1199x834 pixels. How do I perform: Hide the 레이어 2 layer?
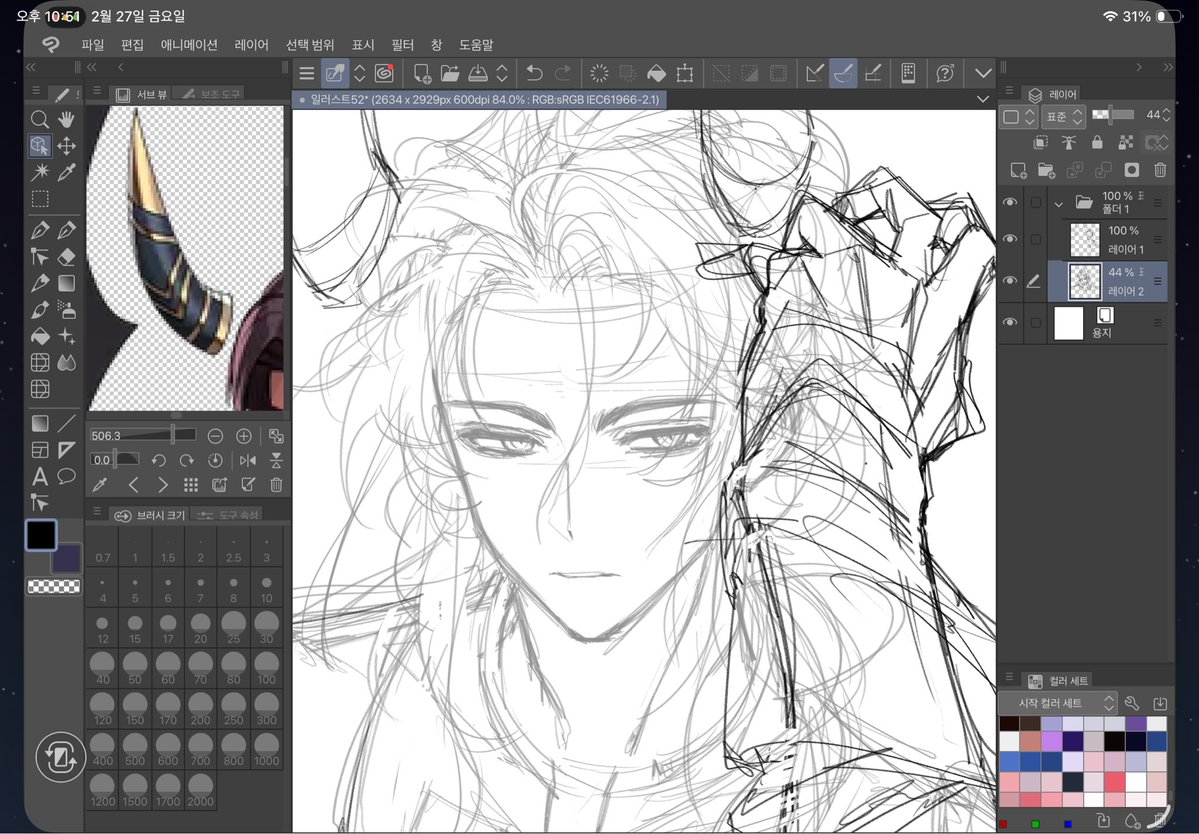pos(1010,281)
